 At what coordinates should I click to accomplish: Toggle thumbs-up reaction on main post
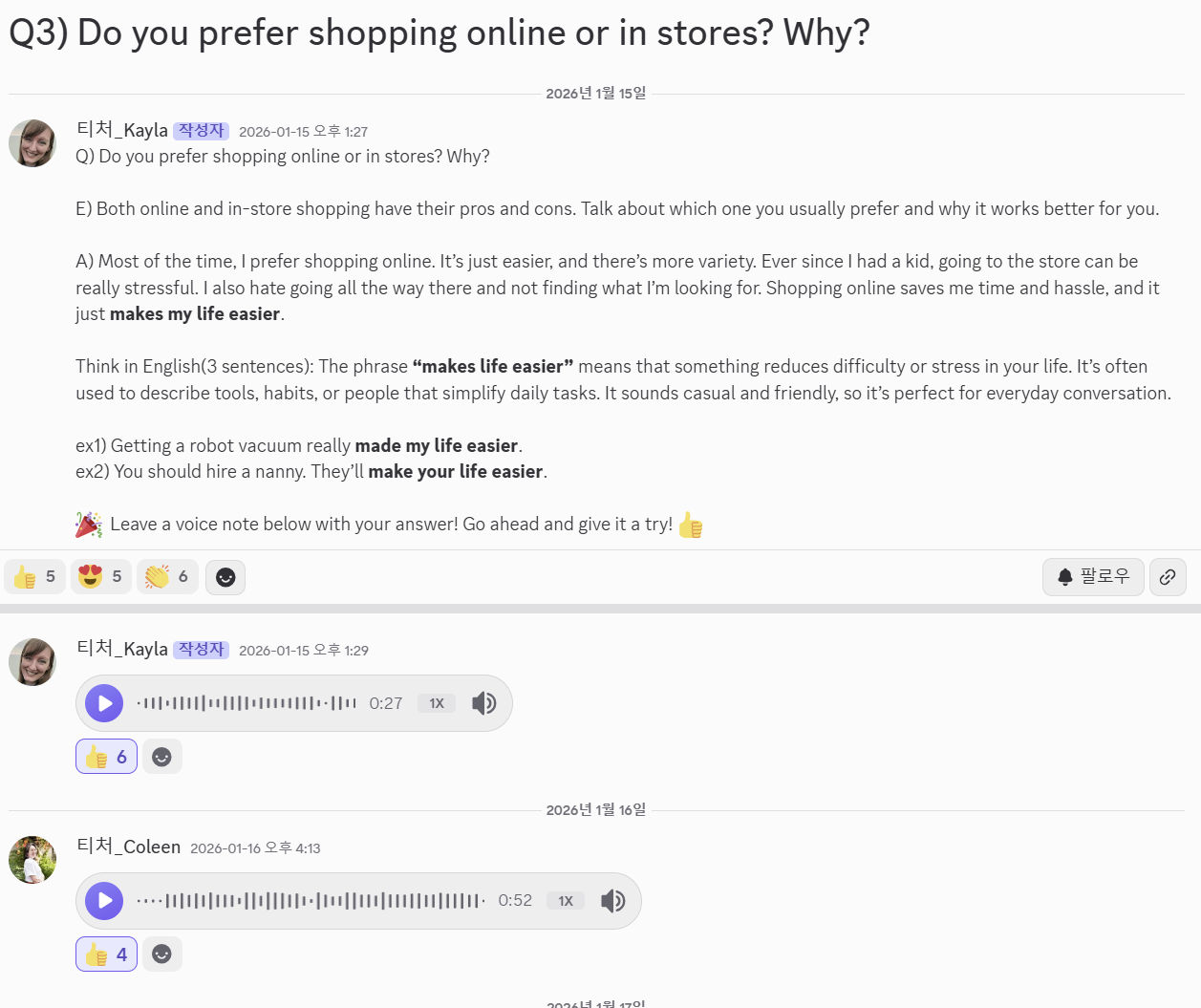pyautogui.click(x=35, y=577)
